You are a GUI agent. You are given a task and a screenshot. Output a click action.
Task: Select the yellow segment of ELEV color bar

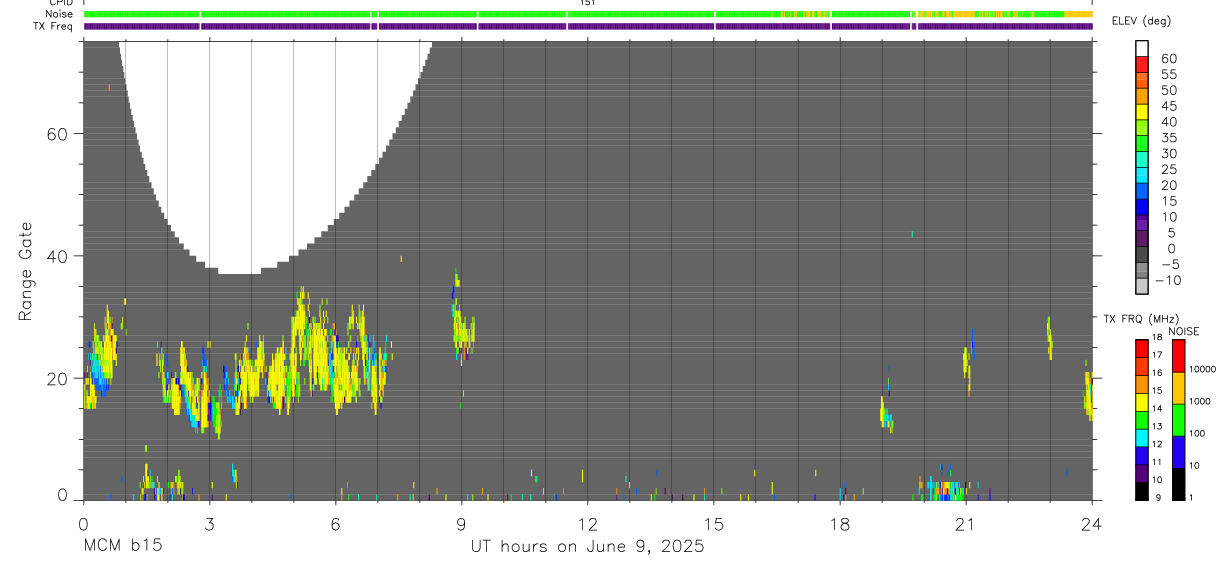coord(1142,114)
